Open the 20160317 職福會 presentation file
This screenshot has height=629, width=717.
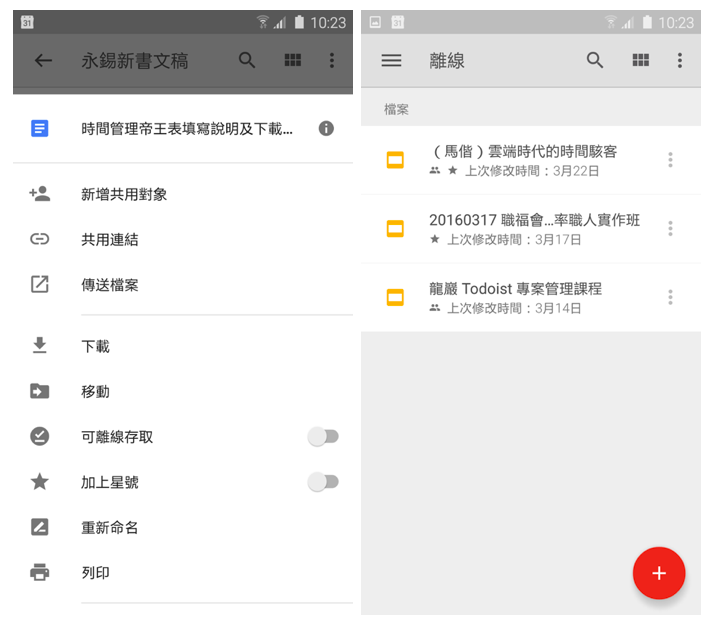click(x=531, y=229)
